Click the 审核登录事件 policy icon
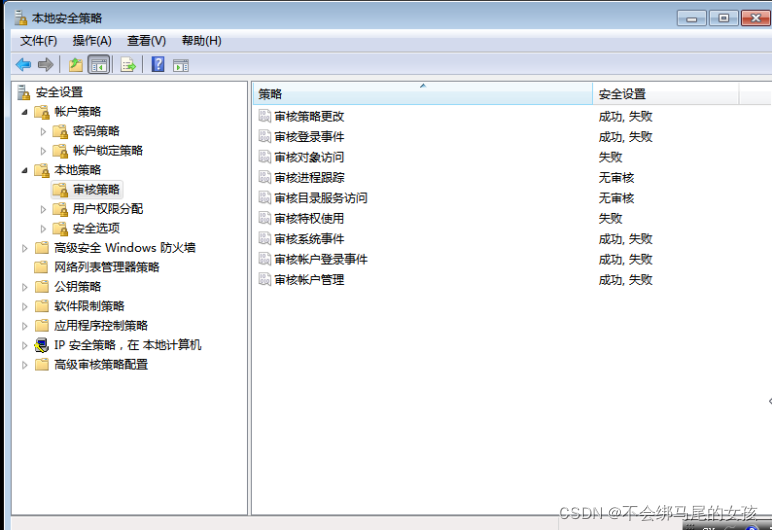 click(265, 137)
